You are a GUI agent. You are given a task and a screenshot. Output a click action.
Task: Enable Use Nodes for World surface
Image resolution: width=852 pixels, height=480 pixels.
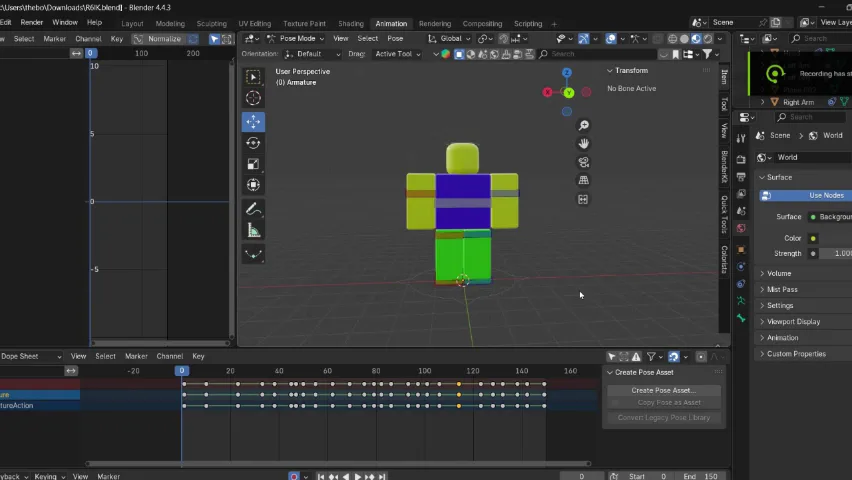tap(805, 195)
